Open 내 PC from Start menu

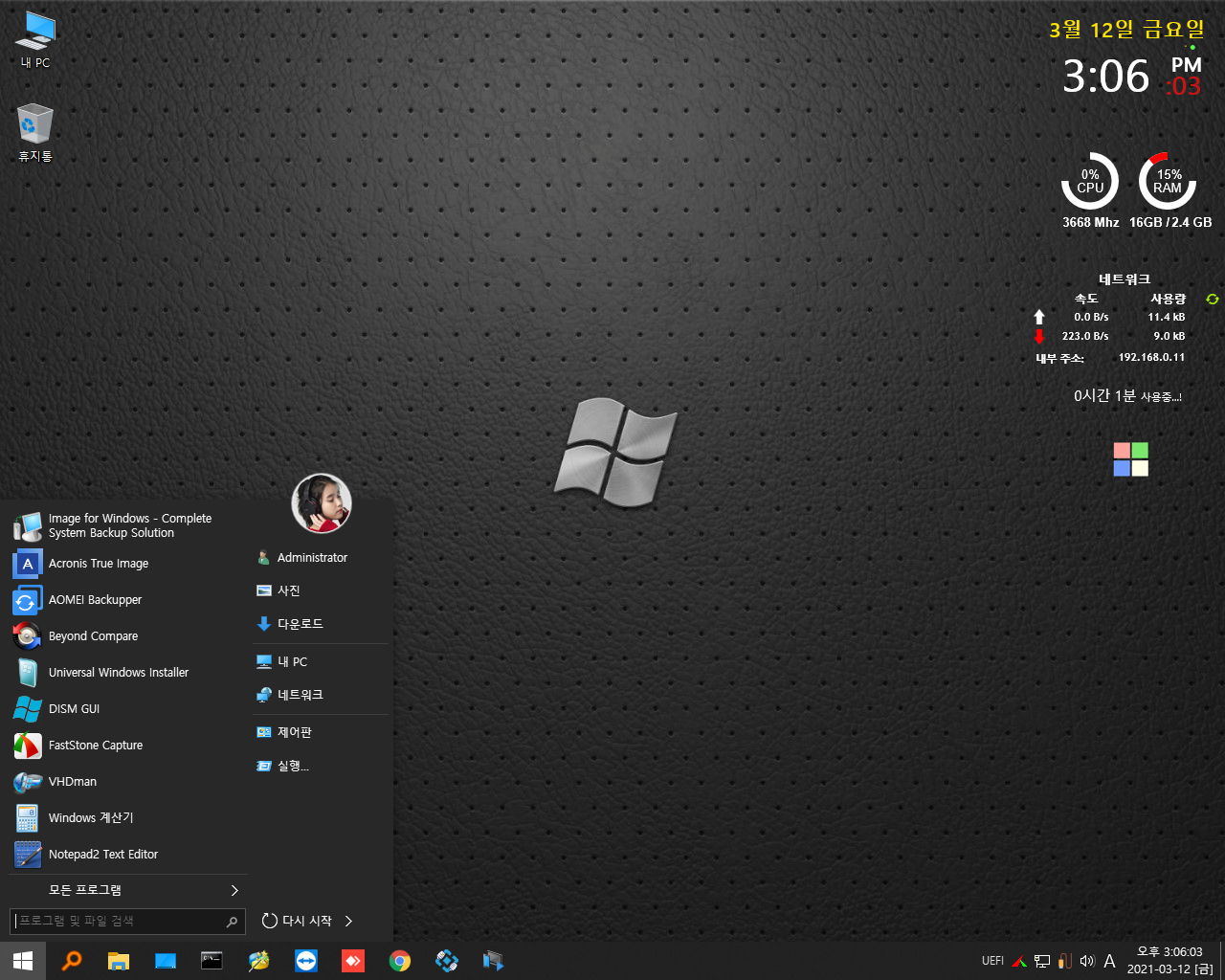(321, 661)
